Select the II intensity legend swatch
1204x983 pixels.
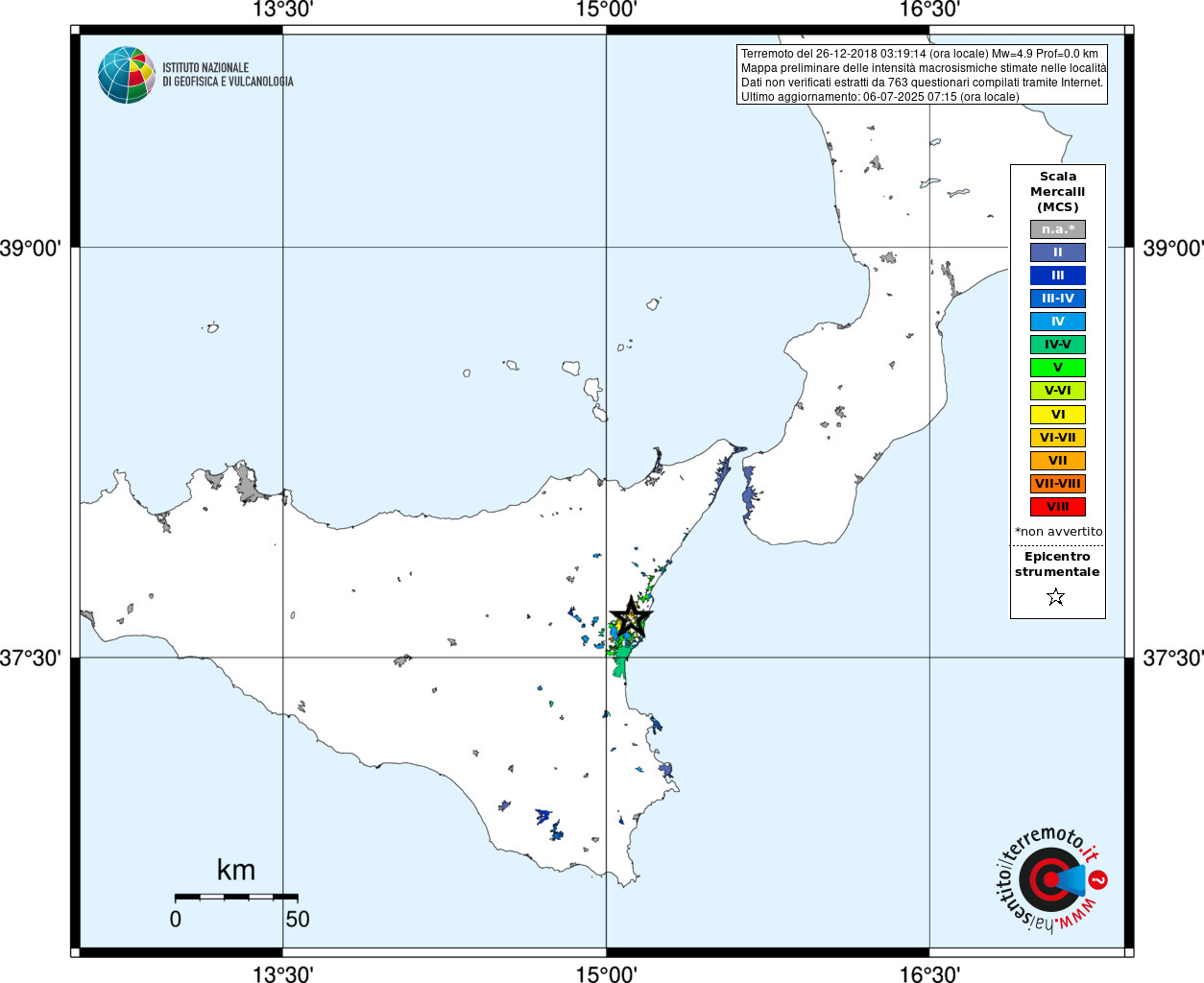(x=1058, y=252)
